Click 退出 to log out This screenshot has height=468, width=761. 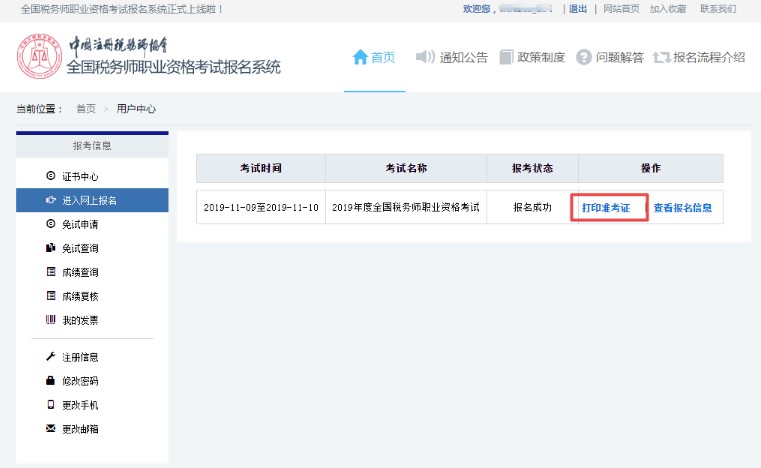(x=578, y=9)
